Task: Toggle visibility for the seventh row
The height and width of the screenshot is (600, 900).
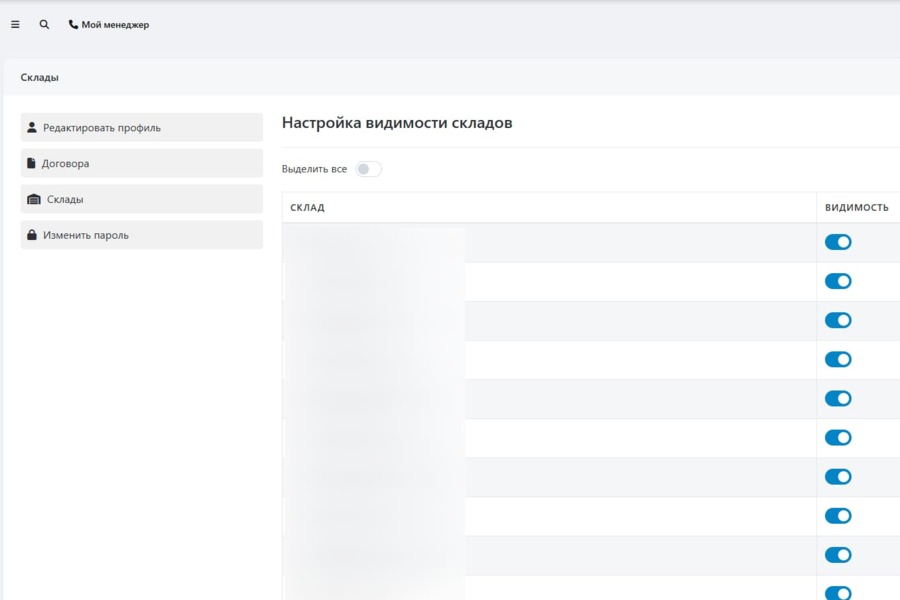Action: (x=838, y=477)
